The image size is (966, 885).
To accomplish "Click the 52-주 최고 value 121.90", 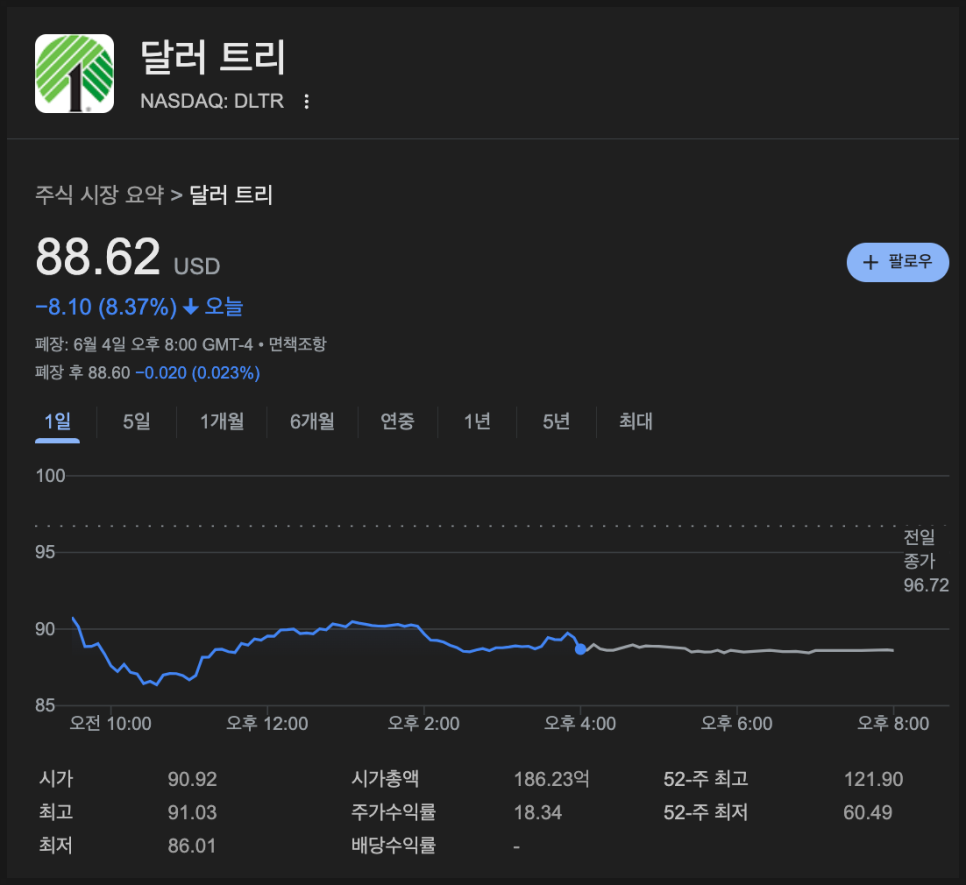I will coord(873,779).
